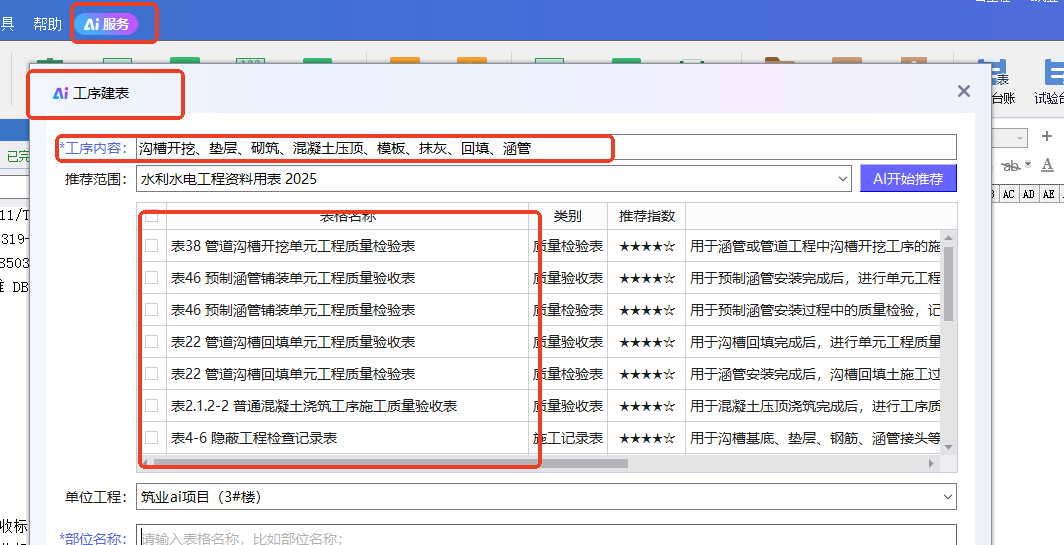Click star rating in 表38 row
The image size is (1064, 545).
pos(647,246)
